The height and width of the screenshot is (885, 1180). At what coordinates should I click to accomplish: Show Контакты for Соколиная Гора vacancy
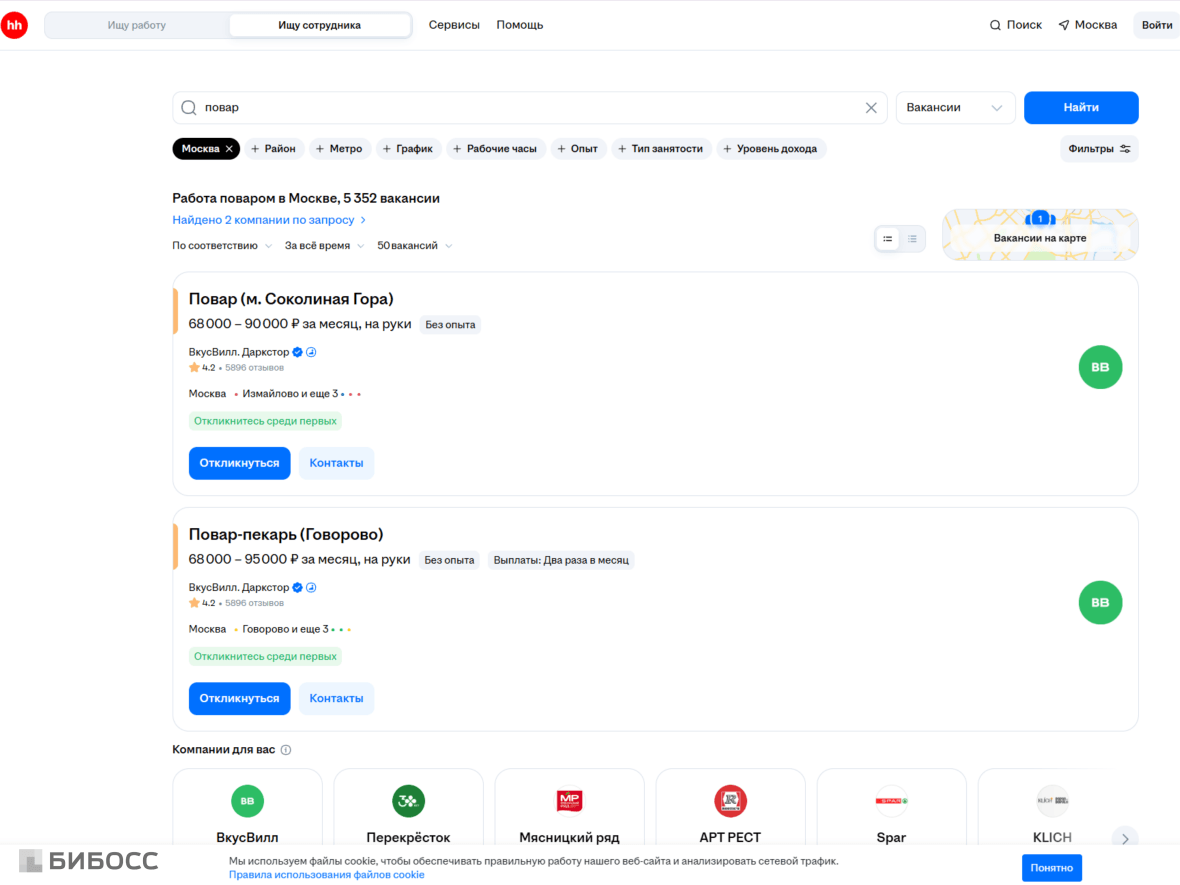click(336, 463)
